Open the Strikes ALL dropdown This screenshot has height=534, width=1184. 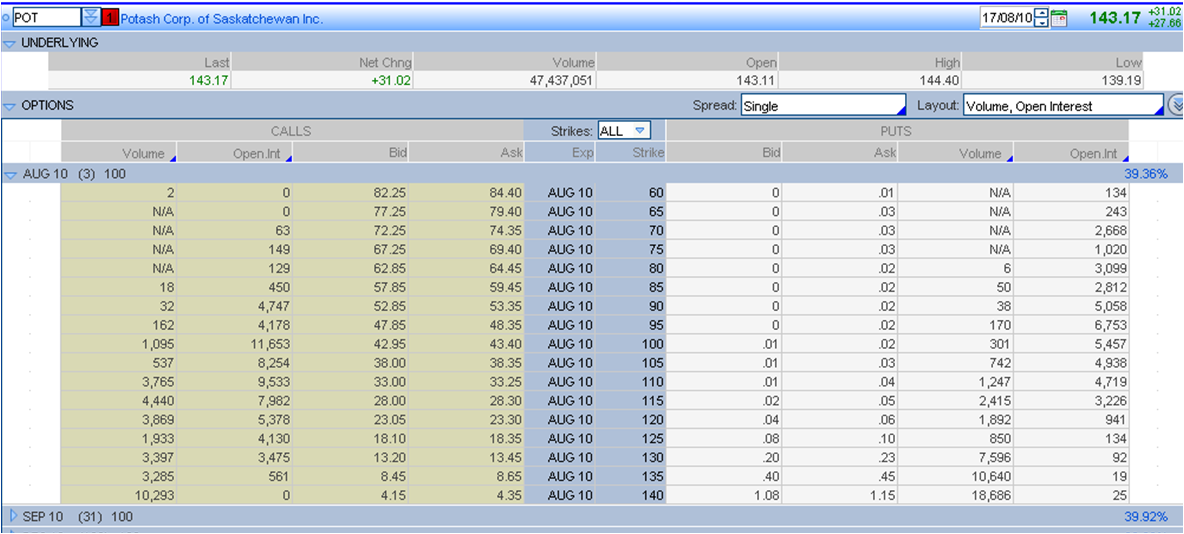tap(624, 131)
